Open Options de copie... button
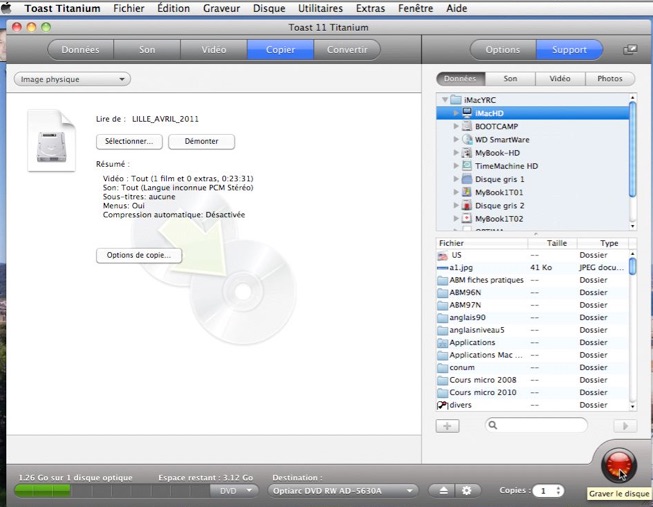This screenshot has width=653, height=507. pos(139,255)
